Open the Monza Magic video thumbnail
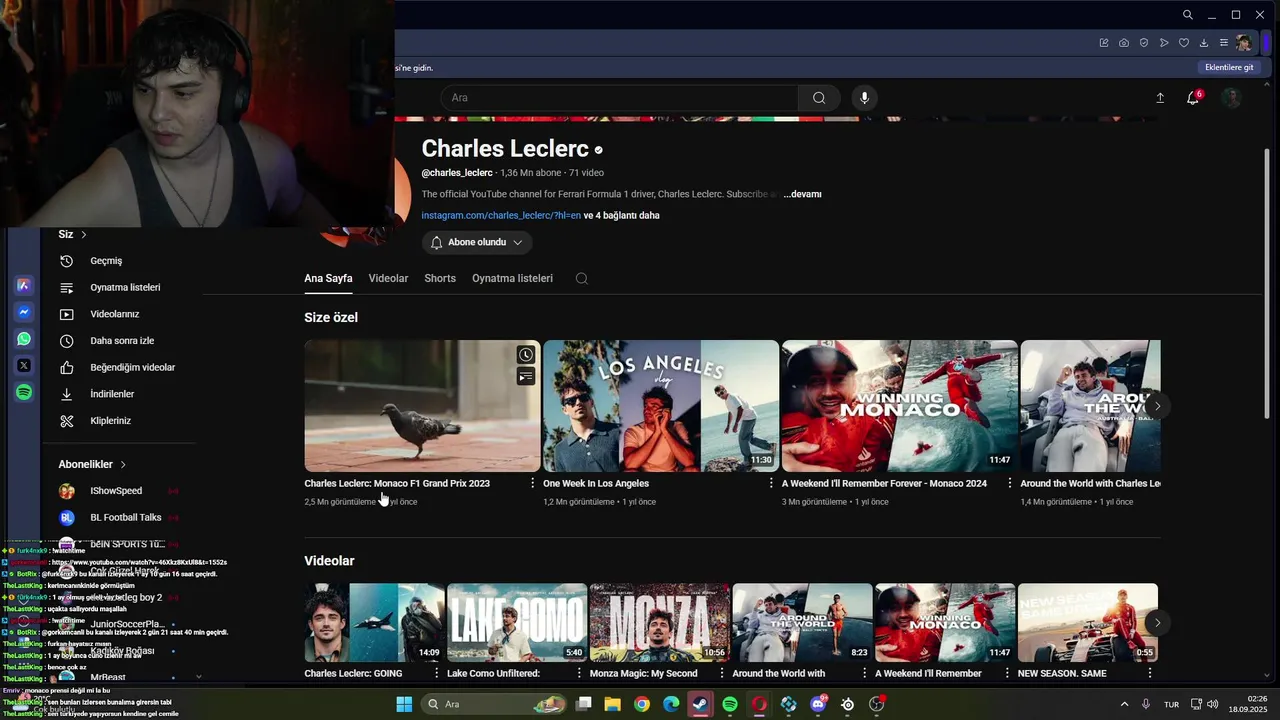This screenshot has width=1280, height=720. (x=659, y=622)
